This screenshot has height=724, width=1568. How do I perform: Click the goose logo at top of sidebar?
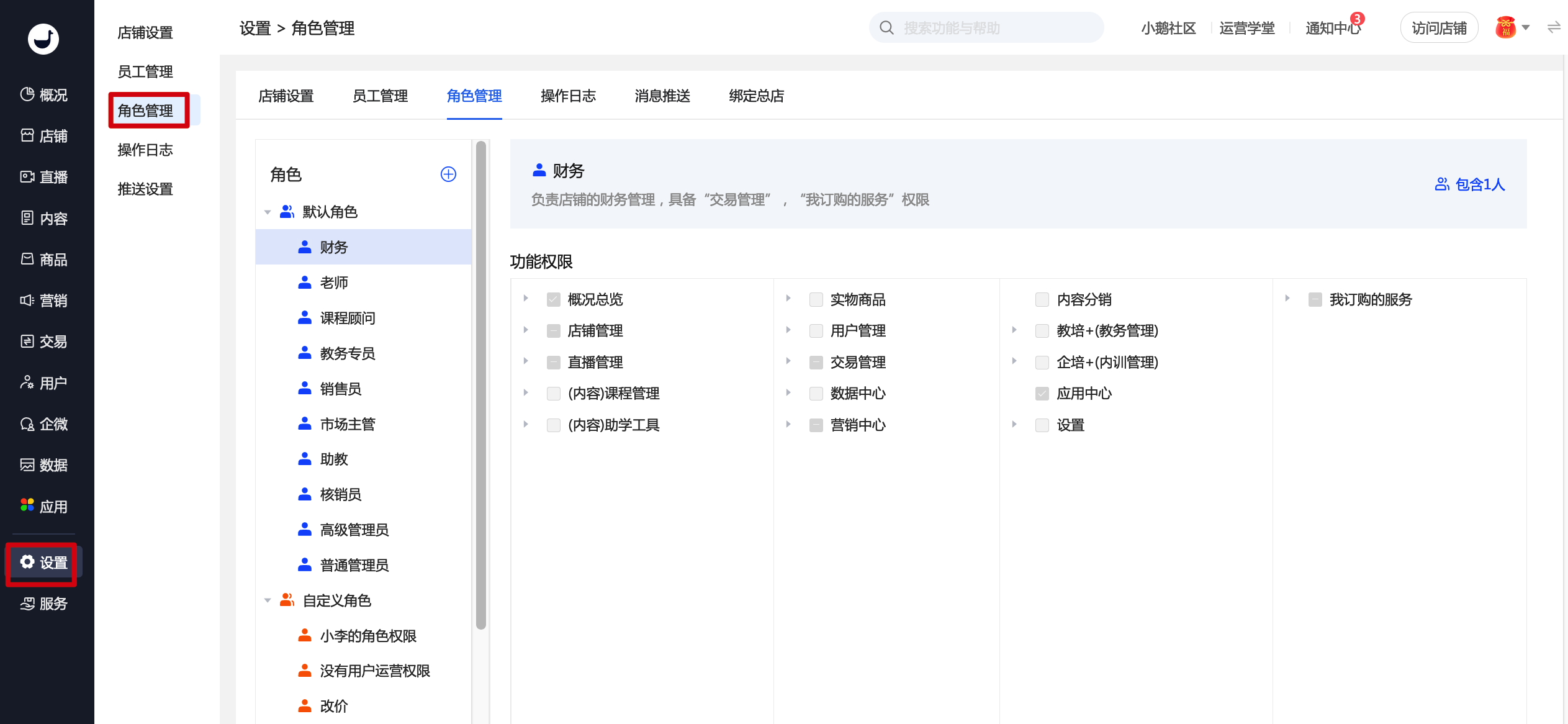coord(43,38)
